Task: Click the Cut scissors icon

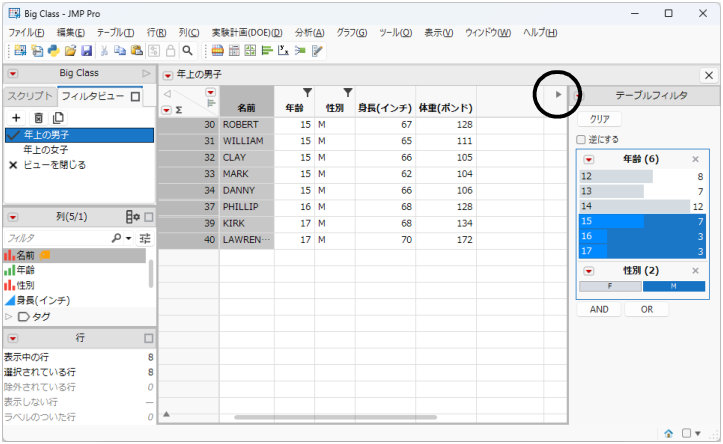Action: [x=104, y=51]
